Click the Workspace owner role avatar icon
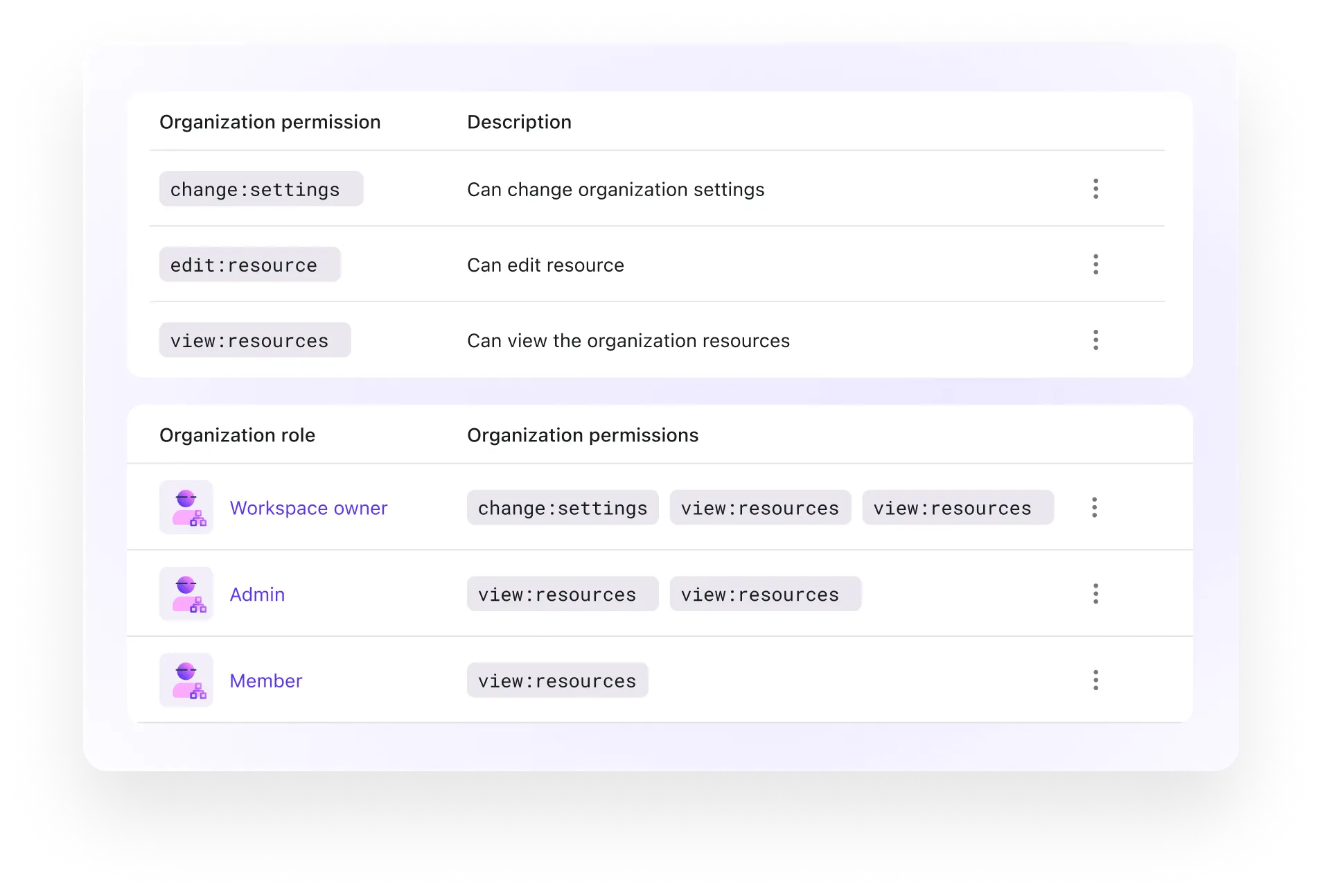Image resolution: width=1322 pixels, height=896 pixels. tap(186, 507)
